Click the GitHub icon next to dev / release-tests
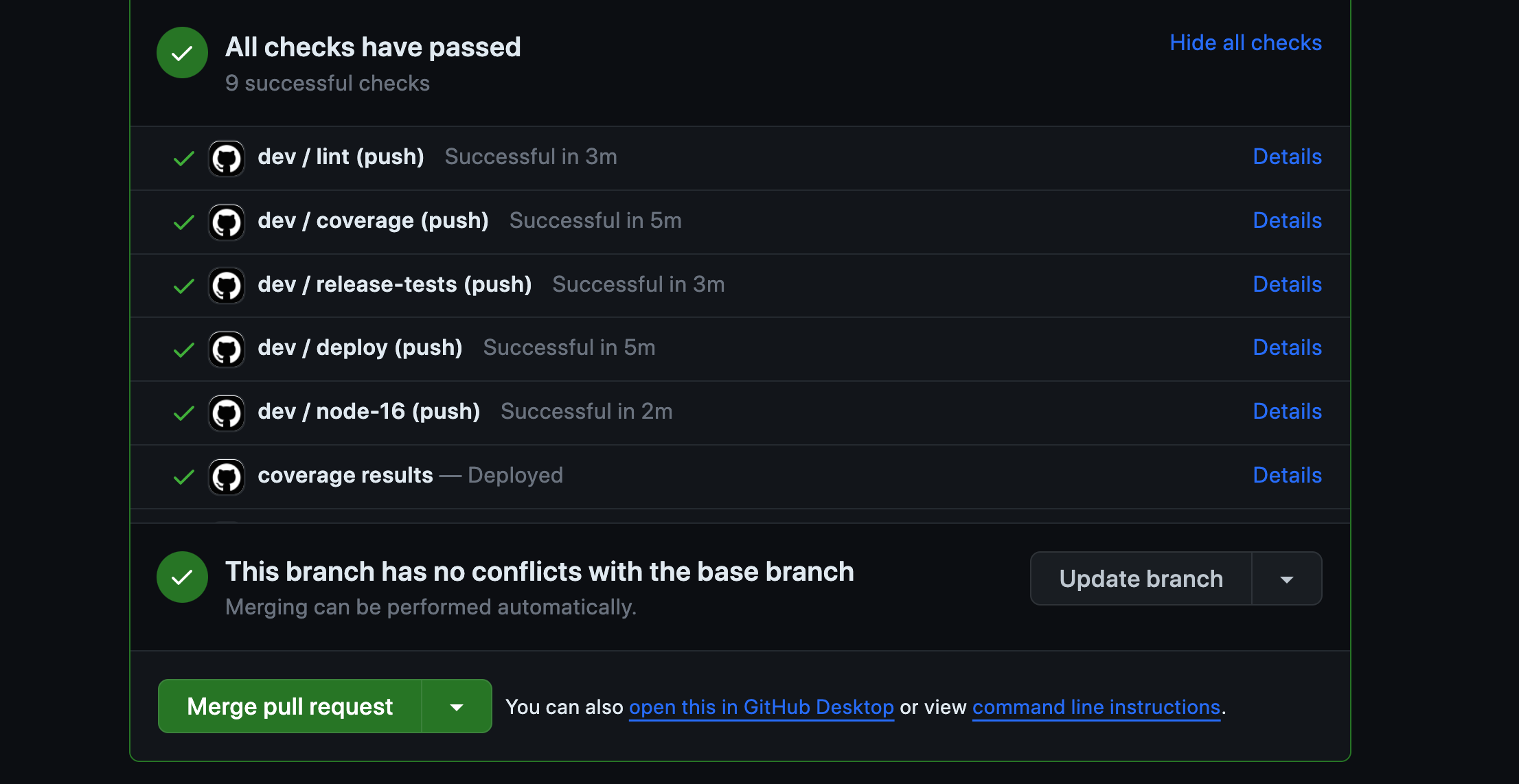This screenshot has width=1519, height=784. point(226,286)
